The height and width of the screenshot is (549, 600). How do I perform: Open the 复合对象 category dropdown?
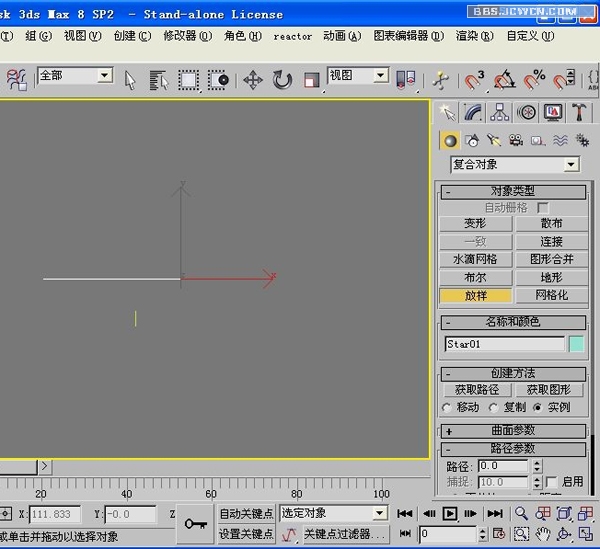(571, 165)
